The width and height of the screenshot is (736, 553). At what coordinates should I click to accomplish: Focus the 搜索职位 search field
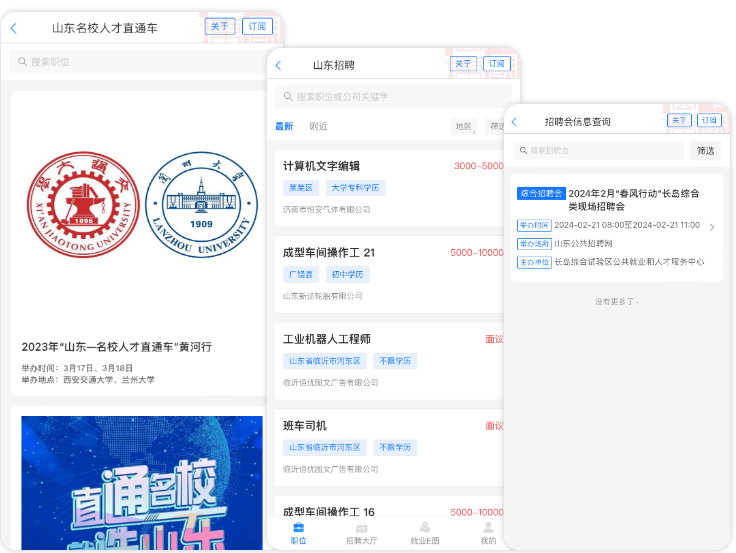pyautogui.click(x=138, y=61)
